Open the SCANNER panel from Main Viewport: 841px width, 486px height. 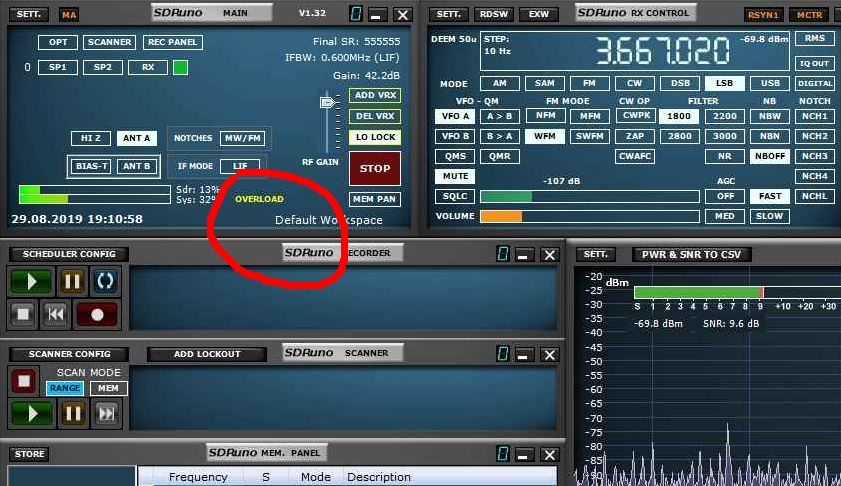click(109, 42)
